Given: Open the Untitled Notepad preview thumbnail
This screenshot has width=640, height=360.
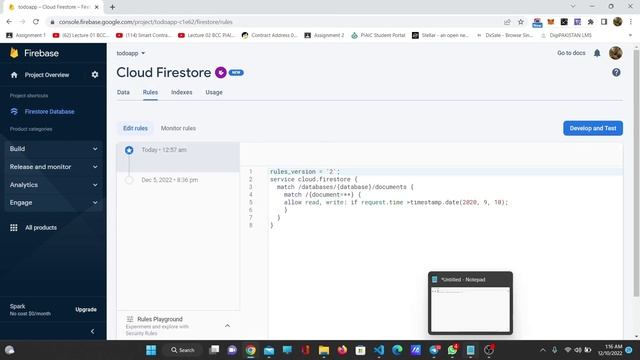Looking at the screenshot, I should (470, 303).
